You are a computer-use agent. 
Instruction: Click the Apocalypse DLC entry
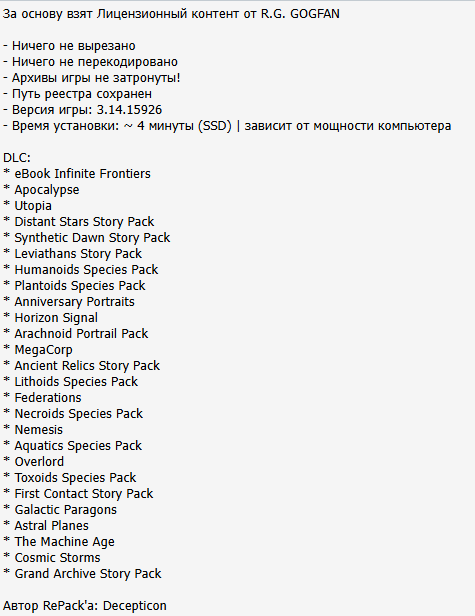(47, 190)
